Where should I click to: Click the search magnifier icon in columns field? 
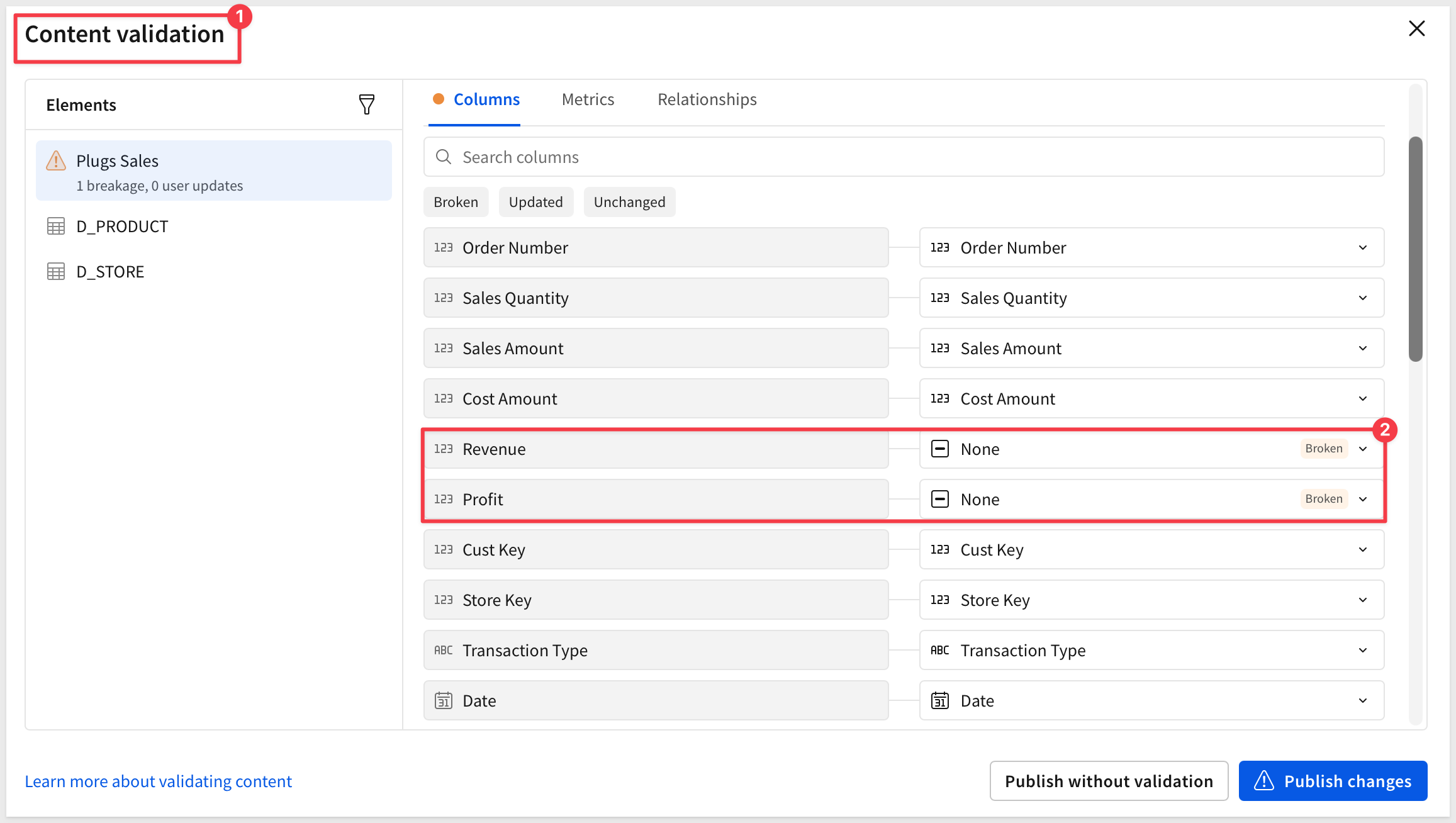pos(444,157)
